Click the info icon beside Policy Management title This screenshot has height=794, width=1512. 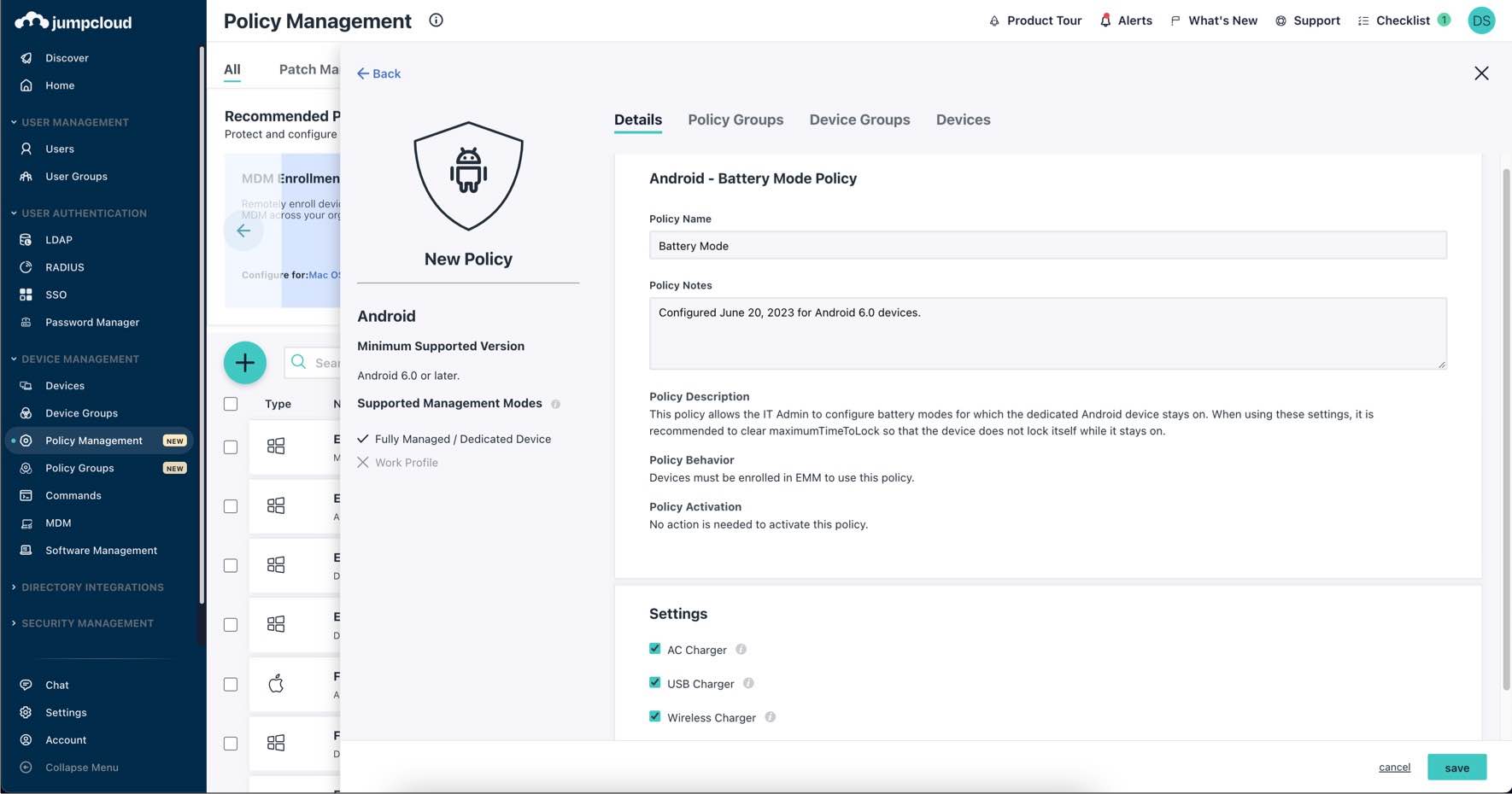tap(436, 20)
